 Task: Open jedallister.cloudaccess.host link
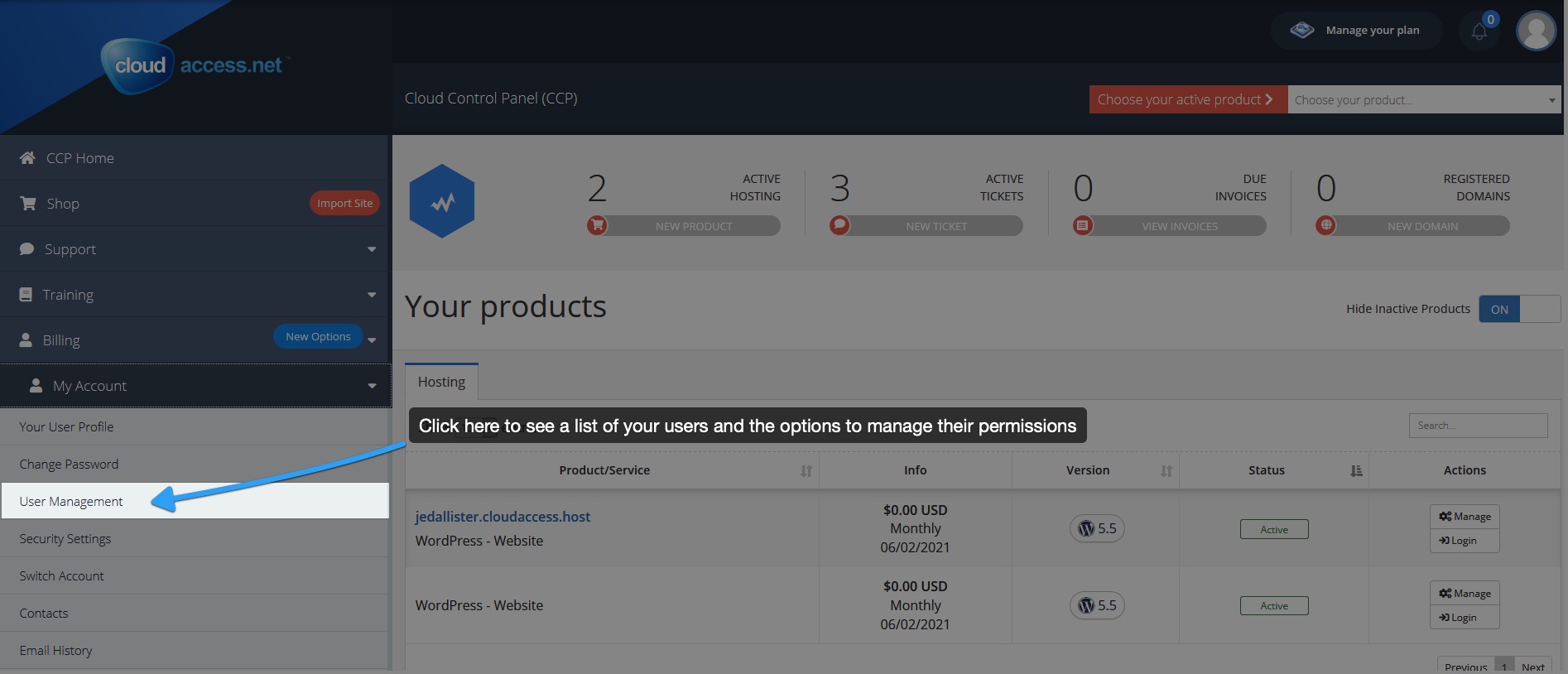point(503,517)
